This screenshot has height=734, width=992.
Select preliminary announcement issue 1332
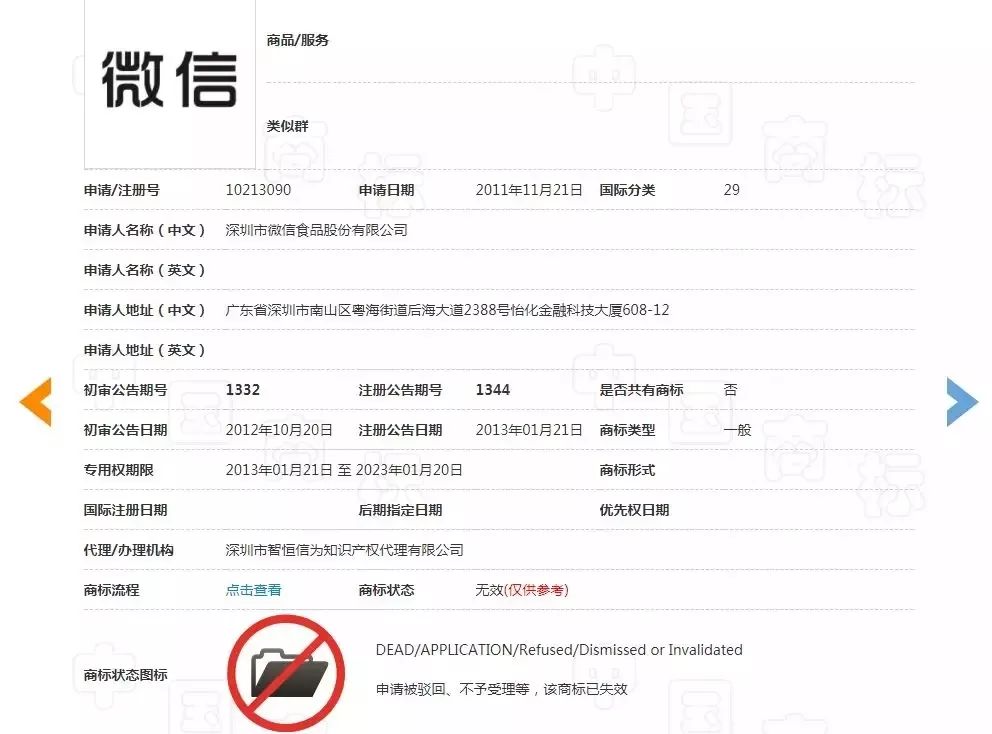[x=243, y=390]
